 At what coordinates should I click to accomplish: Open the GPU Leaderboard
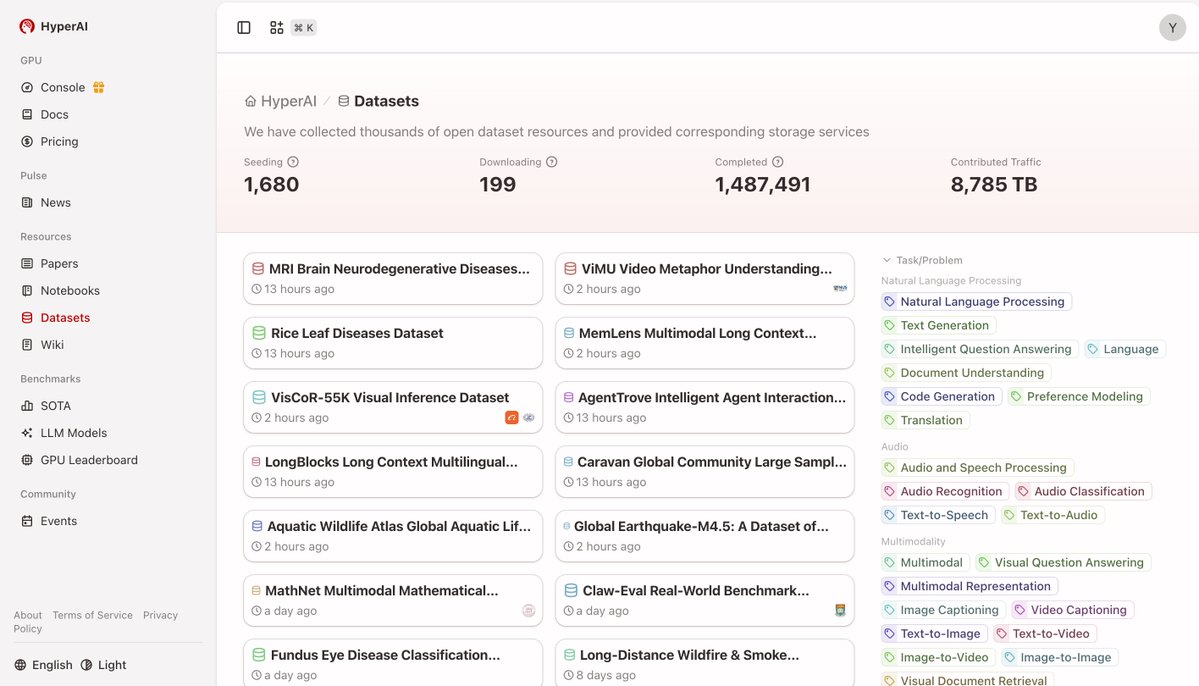point(80,460)
